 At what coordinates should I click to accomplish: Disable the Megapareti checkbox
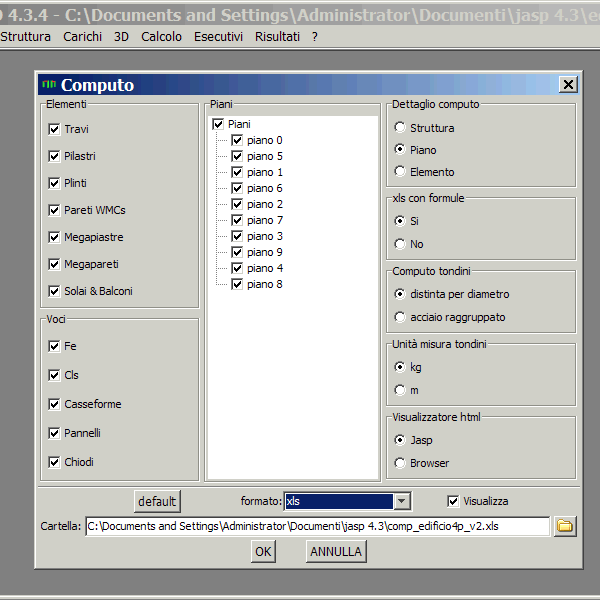54,264
